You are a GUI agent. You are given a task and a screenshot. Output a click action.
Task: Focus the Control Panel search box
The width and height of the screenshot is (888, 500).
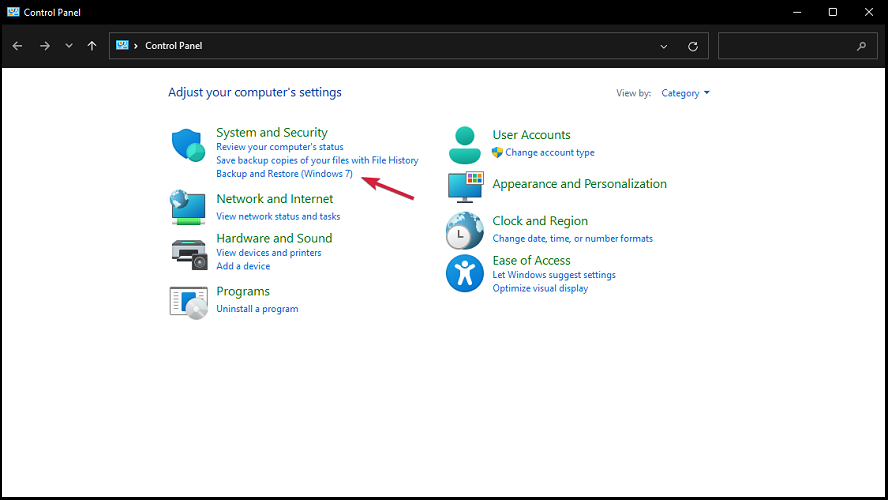(797, 46)
